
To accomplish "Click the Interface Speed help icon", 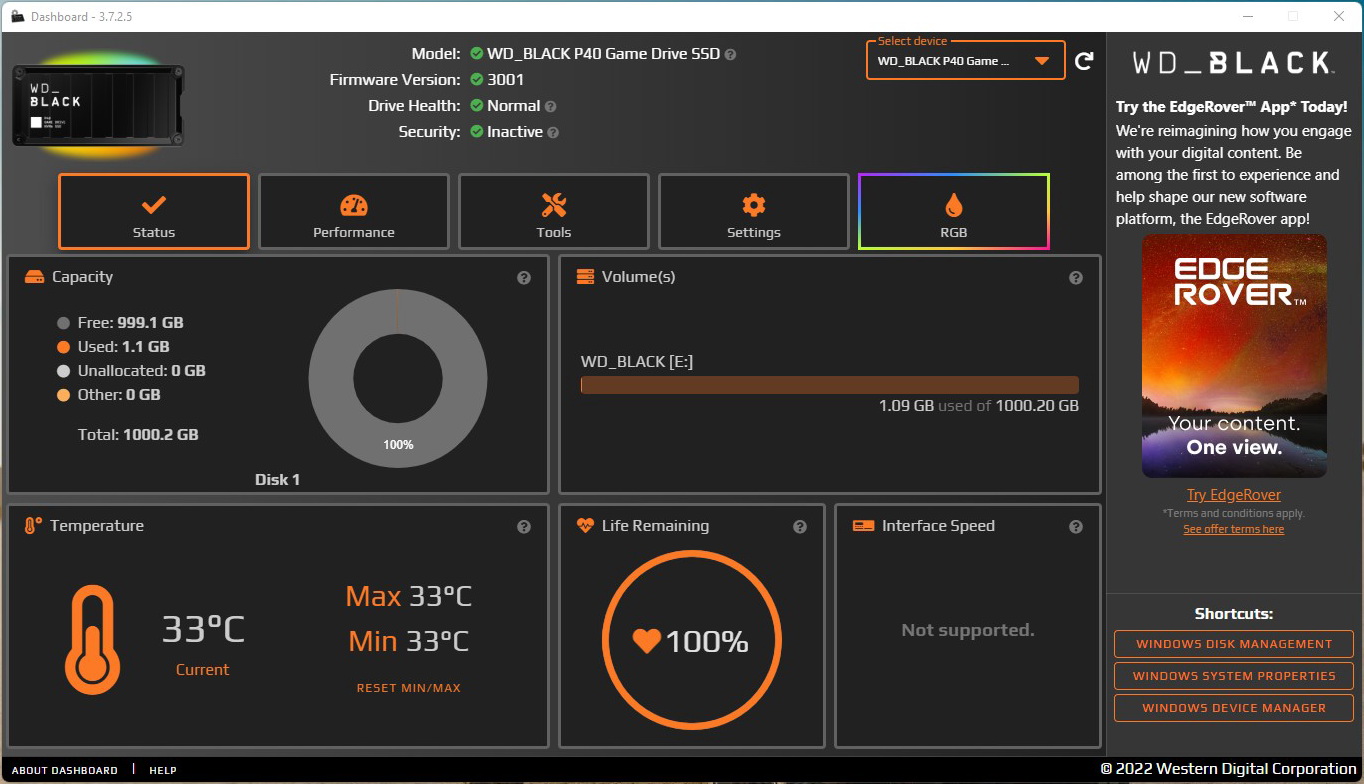I will (x=1076, y=526).
